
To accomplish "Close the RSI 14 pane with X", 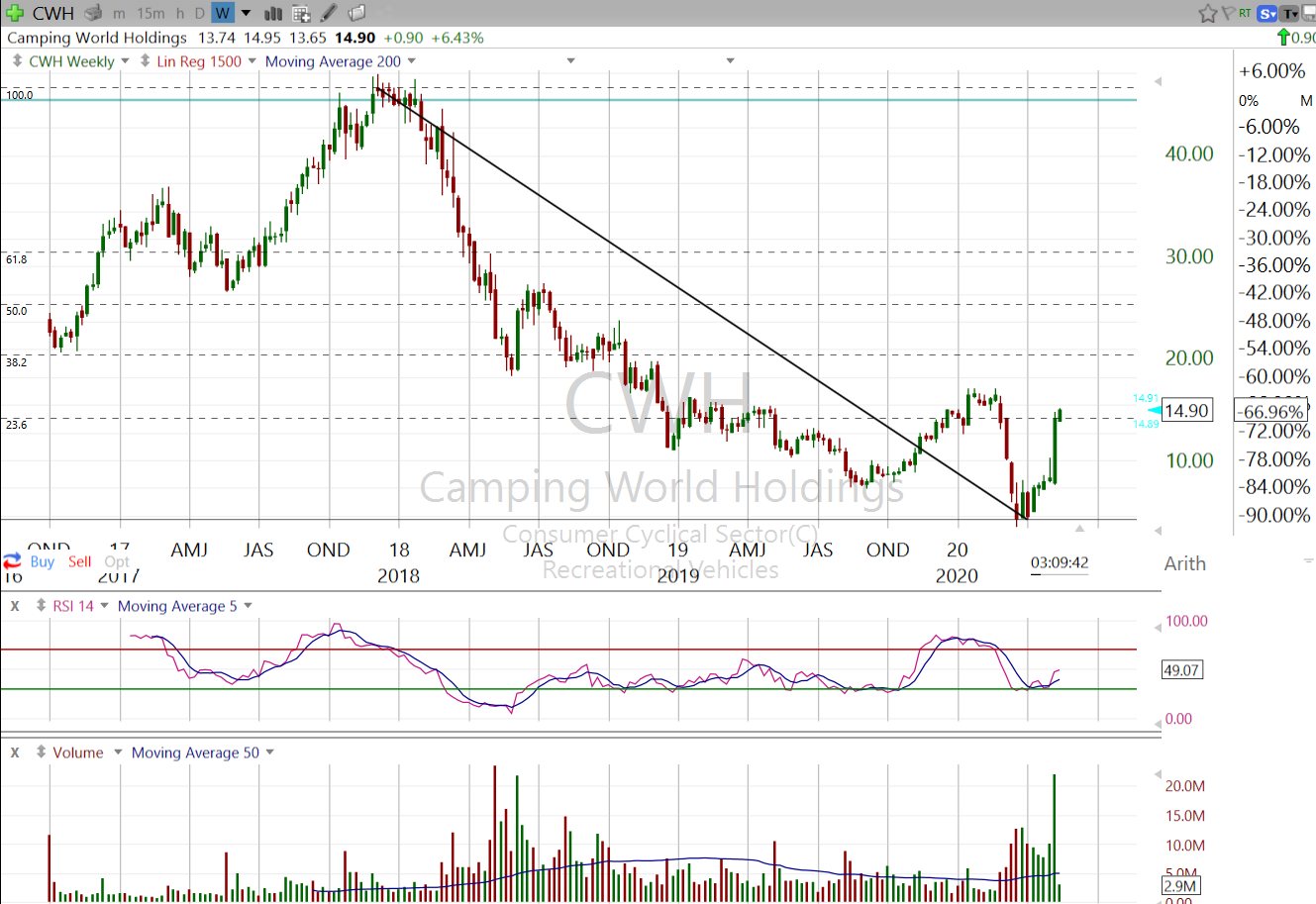I will coord(15,605).
